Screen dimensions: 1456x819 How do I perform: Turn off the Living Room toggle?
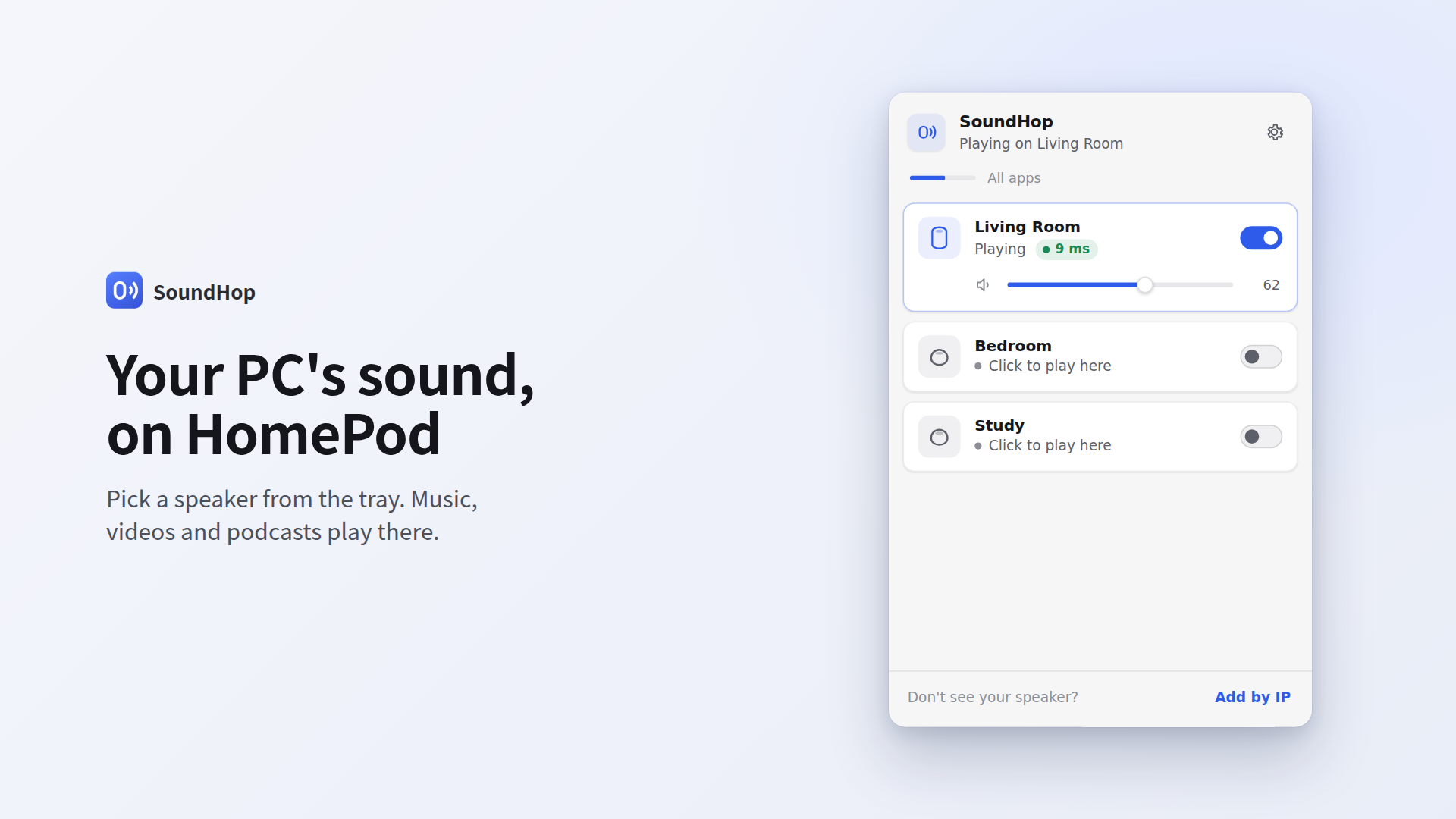click(x=1260, y=238)
